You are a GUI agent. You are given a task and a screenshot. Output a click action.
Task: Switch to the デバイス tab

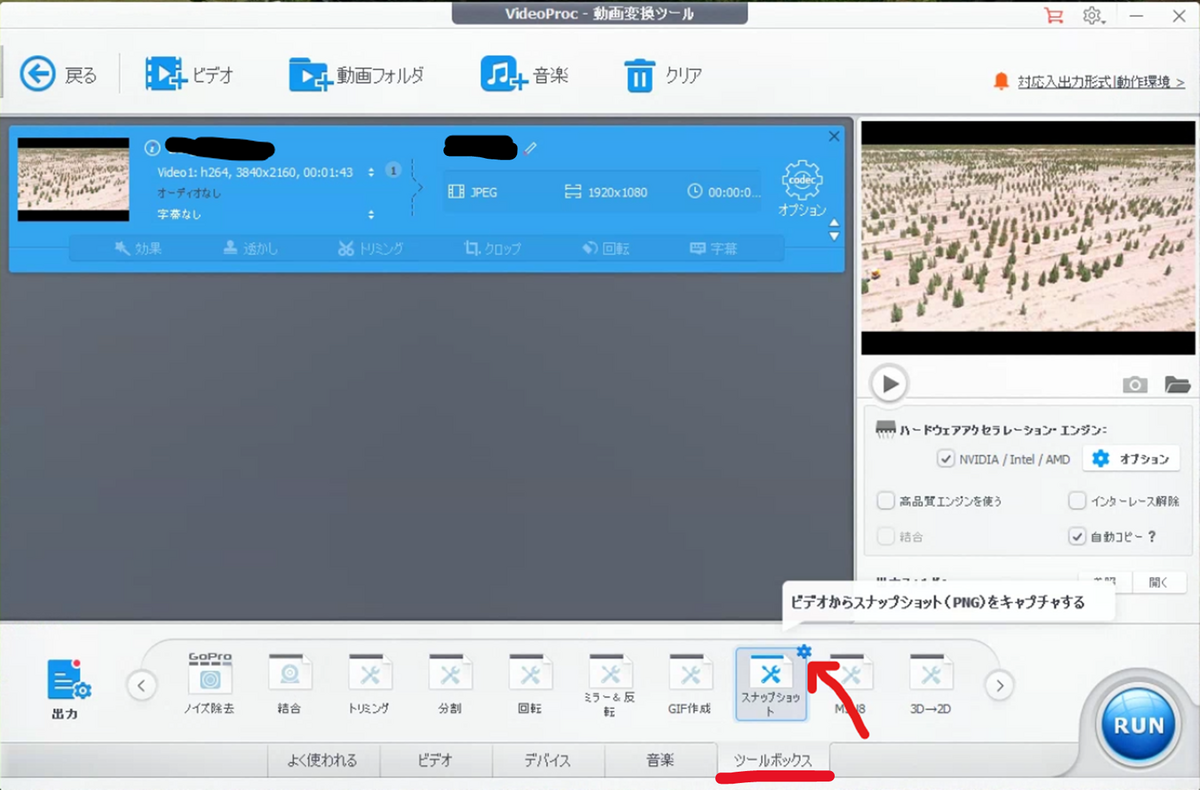(548, 760)
